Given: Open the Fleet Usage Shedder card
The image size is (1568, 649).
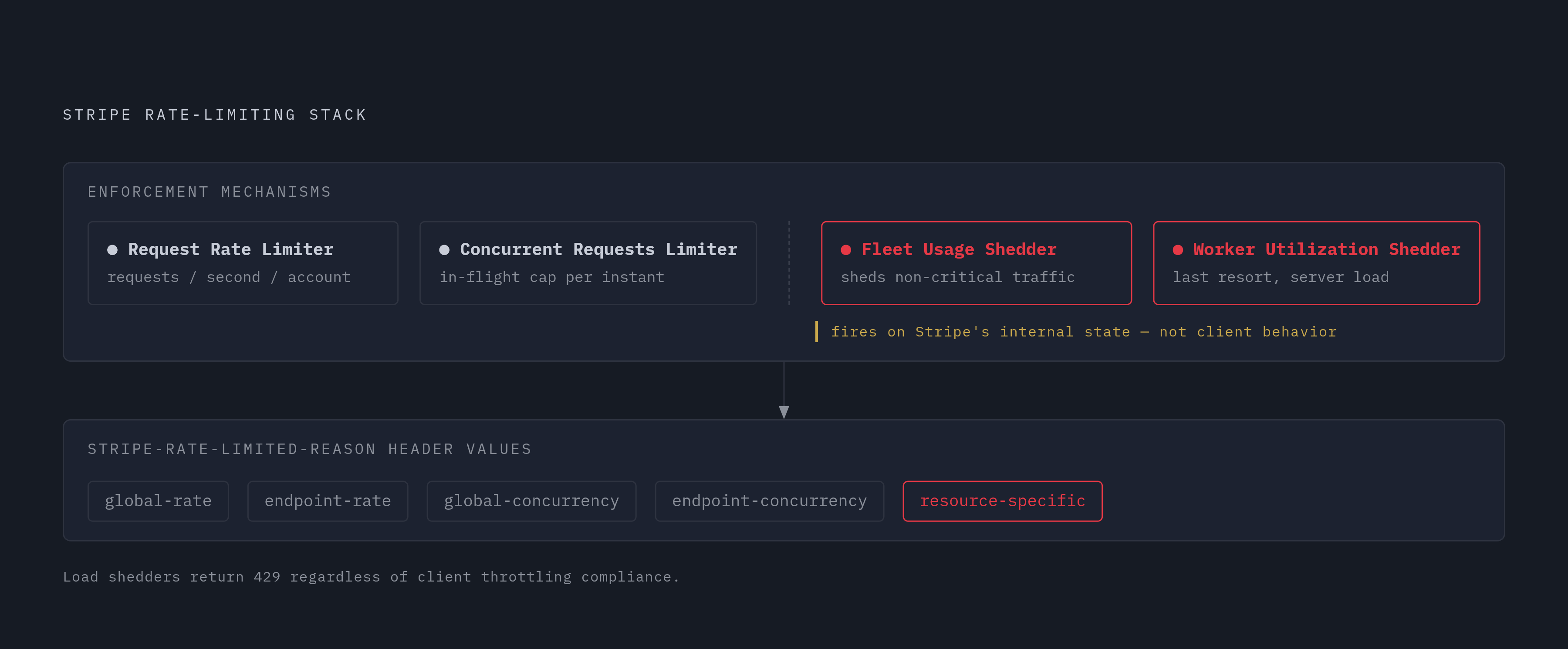Looking at the screenshot, I should point(977,263).
